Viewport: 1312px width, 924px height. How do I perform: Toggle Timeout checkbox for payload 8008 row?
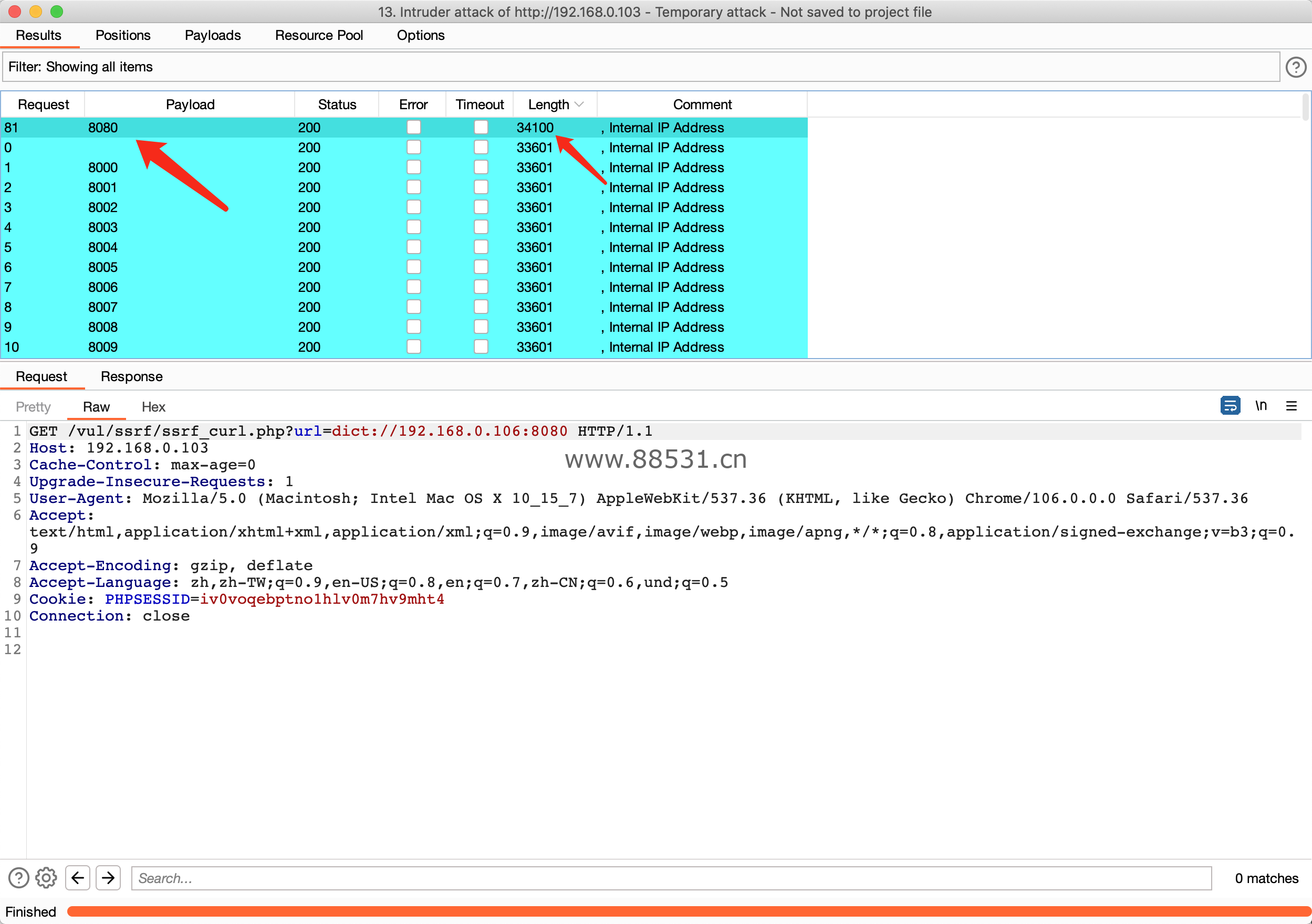tap(481, 327)
